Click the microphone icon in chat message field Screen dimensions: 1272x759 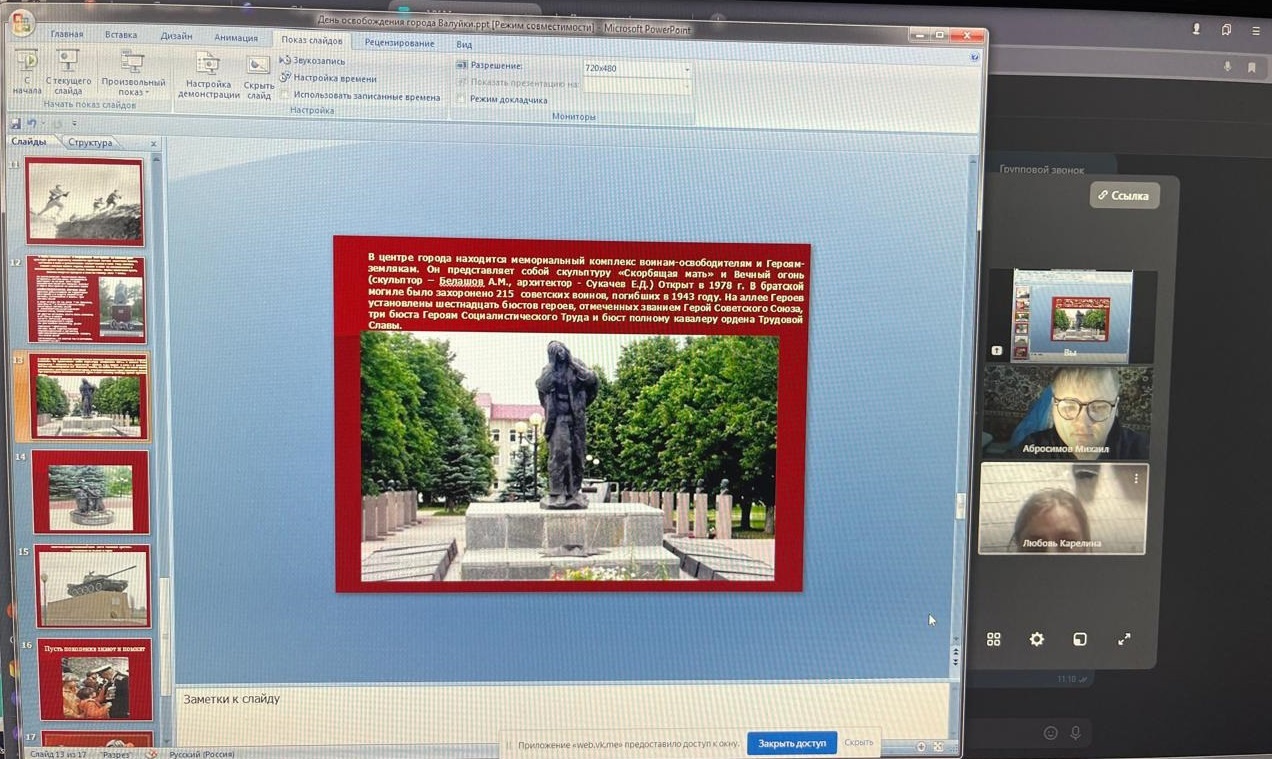[x=1075, y=733]
